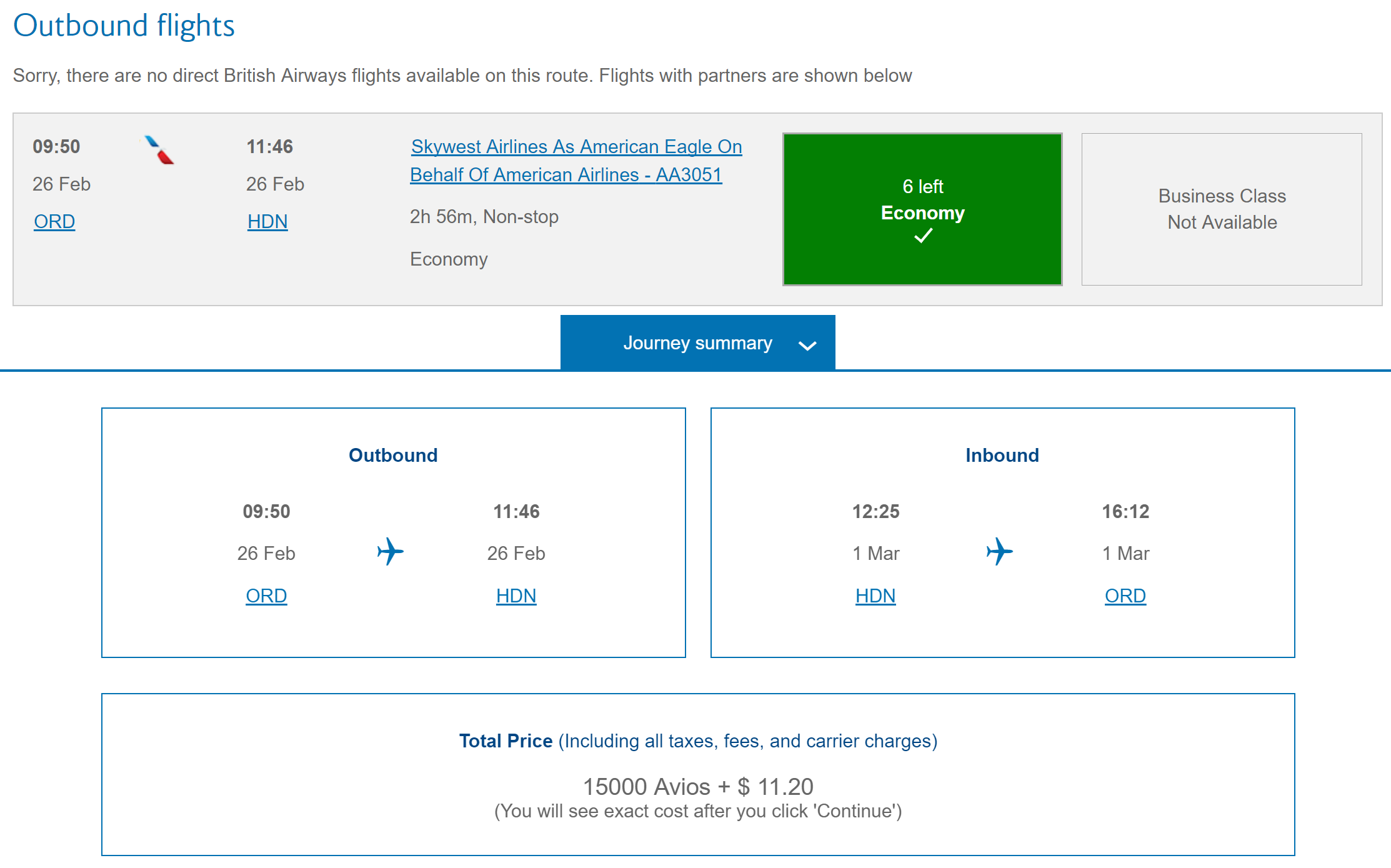Click the ORD link in the flight row
The height and width of the screenshot is (868, 1391).
tap(54, 222)
